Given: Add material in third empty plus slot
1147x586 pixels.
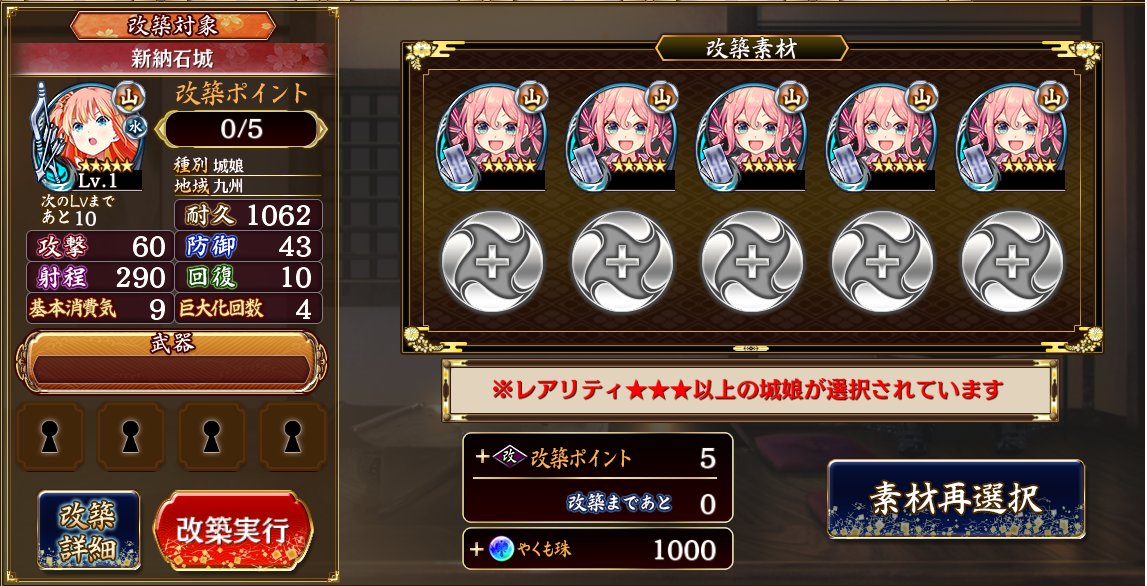Looking at the screenshot, I should 753,262.
